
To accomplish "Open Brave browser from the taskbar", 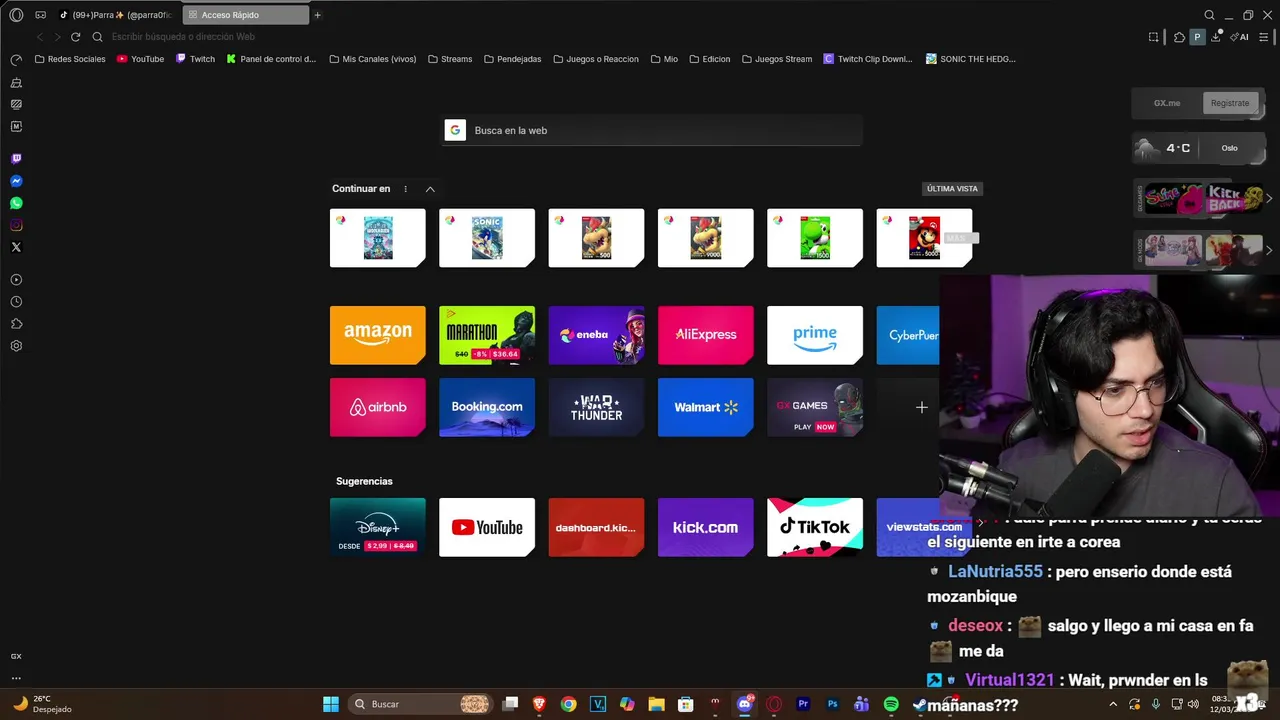I will pos(539,704).
